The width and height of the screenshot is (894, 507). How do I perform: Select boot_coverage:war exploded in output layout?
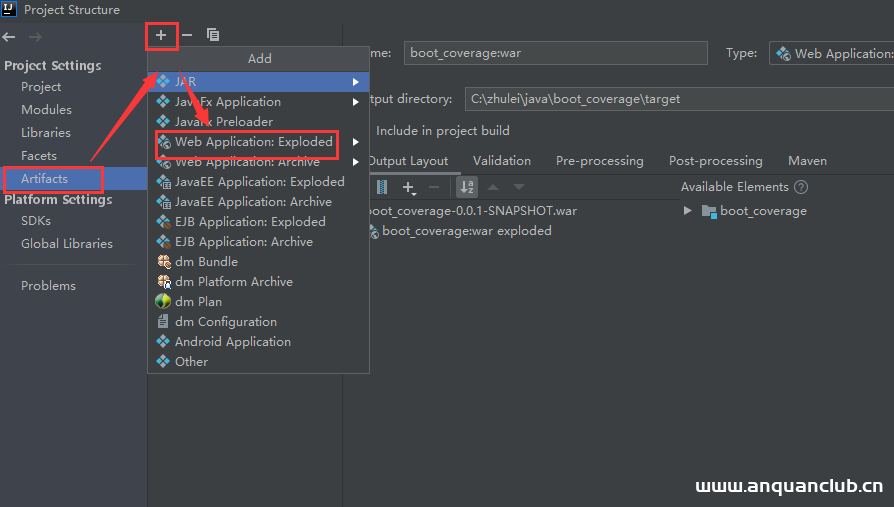click(x=466, y=231)
